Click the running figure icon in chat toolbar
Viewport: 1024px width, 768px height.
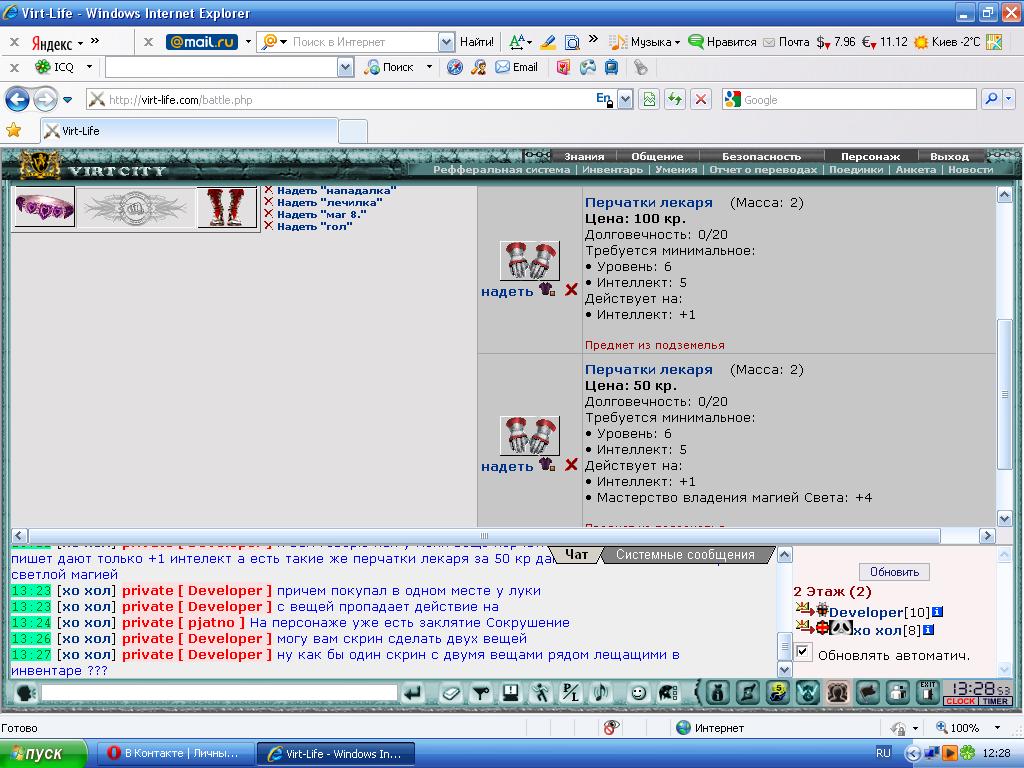point(541,693)
